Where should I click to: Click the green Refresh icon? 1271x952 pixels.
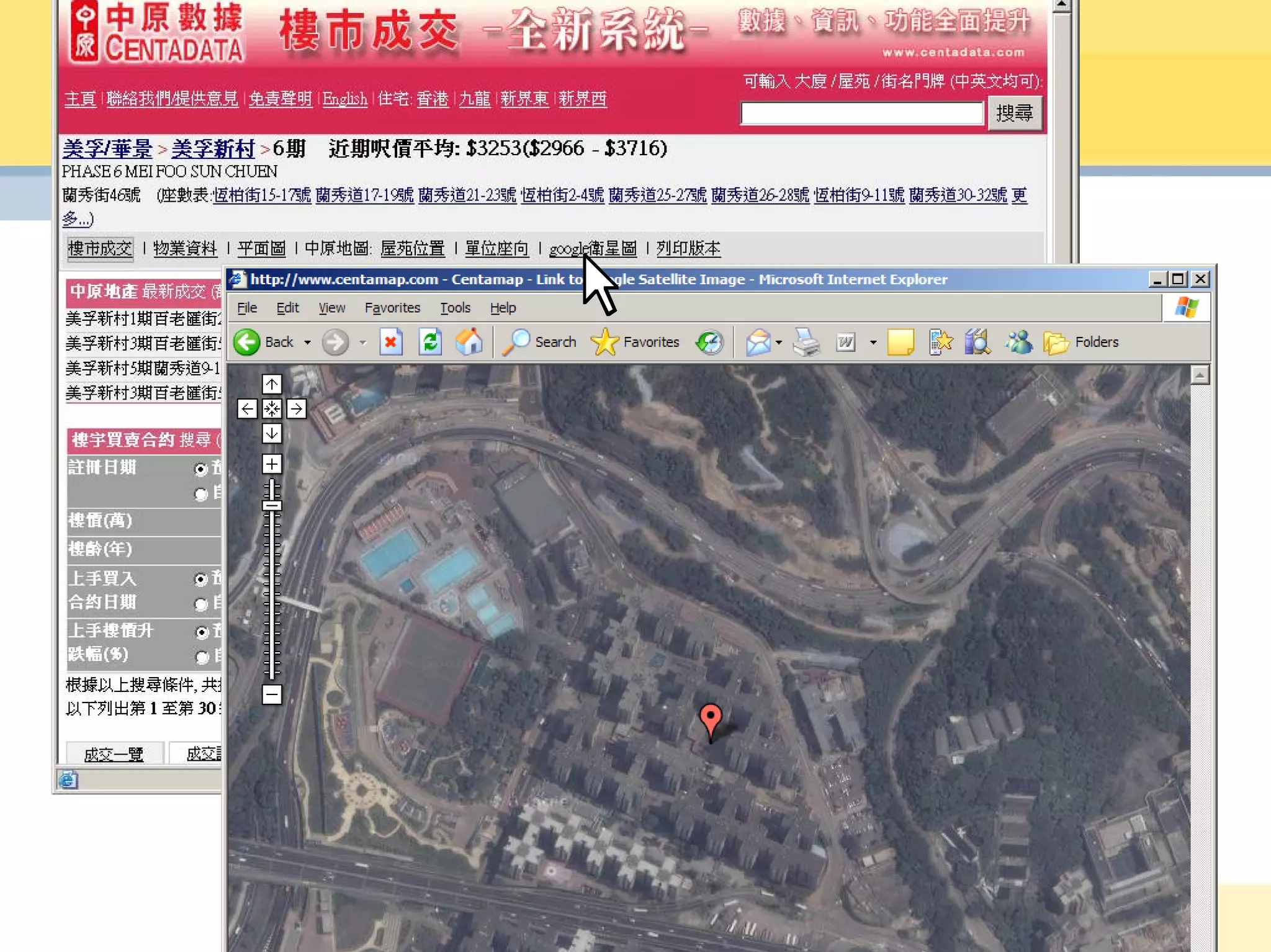click(x=430, y=342)
